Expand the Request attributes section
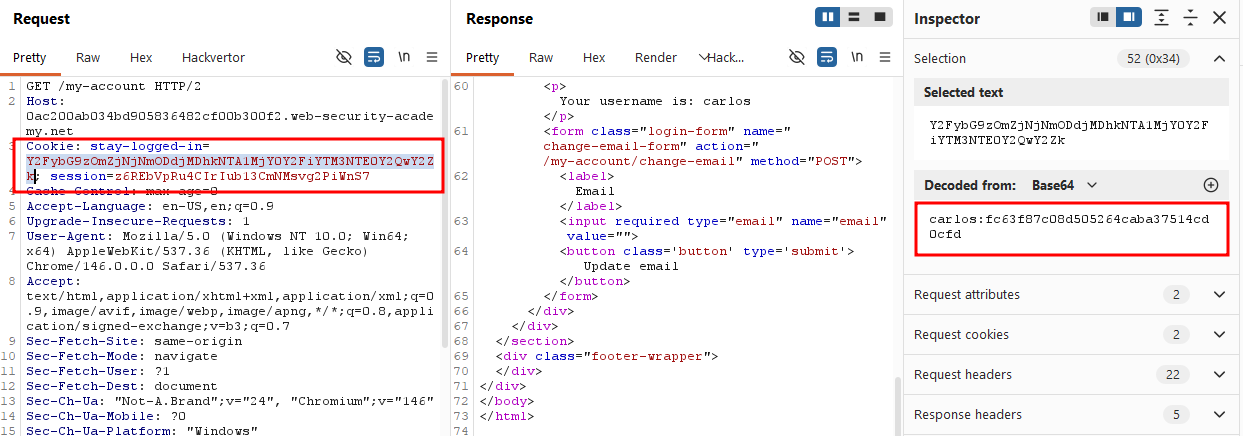The height and width of the screenshot is (436, 1243). click(1073, 294)
